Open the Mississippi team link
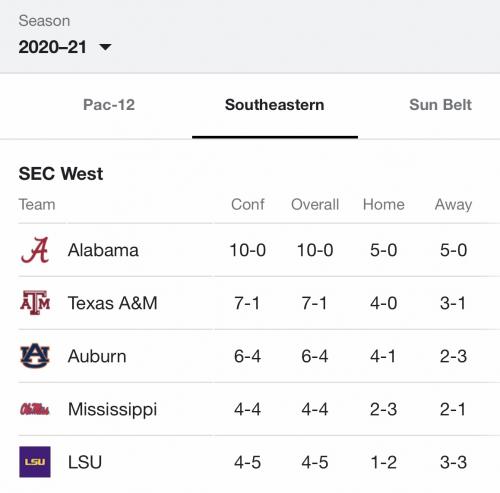Screen dimensions: 500x493 (x=112, y=410)
